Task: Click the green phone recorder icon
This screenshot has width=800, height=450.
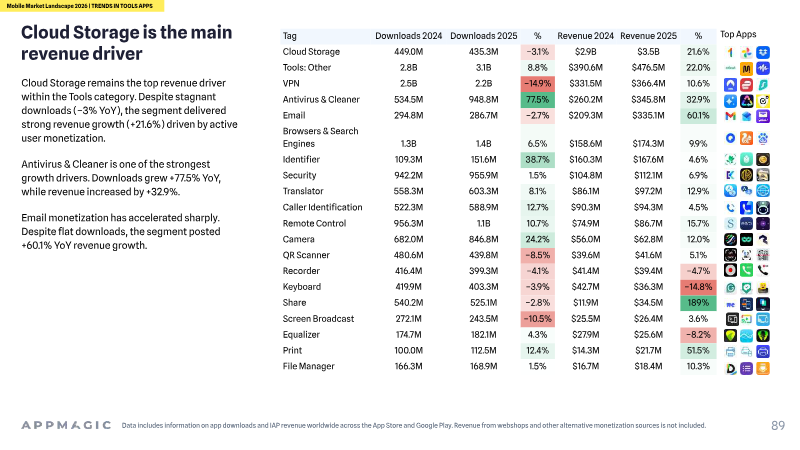Action: 746,270
